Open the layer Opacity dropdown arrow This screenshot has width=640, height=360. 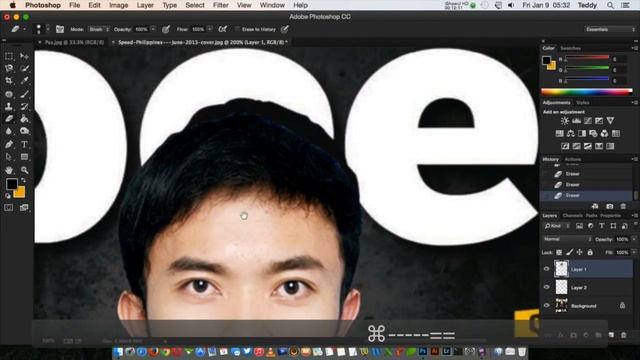pos(634,239)
